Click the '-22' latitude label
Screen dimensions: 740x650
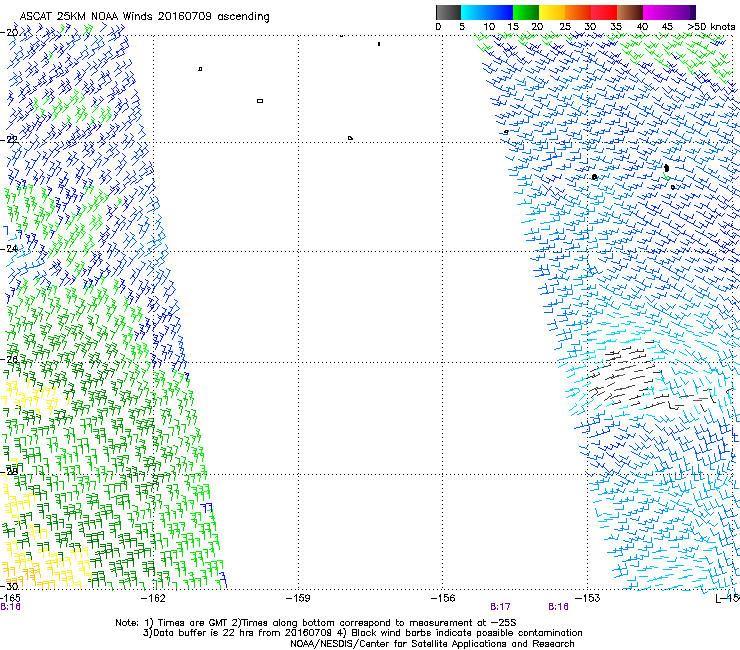point(9,140)
